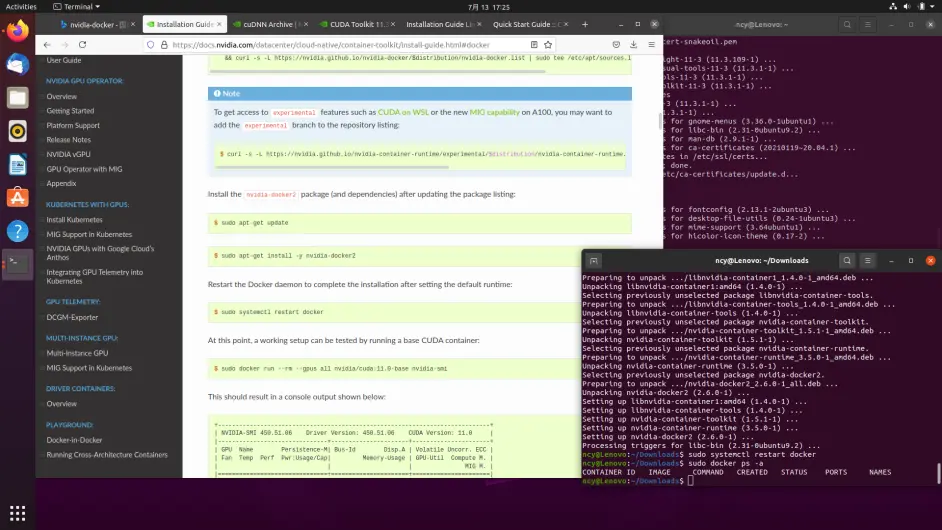Close the Installation Guide tab

[x=219, y=24]
